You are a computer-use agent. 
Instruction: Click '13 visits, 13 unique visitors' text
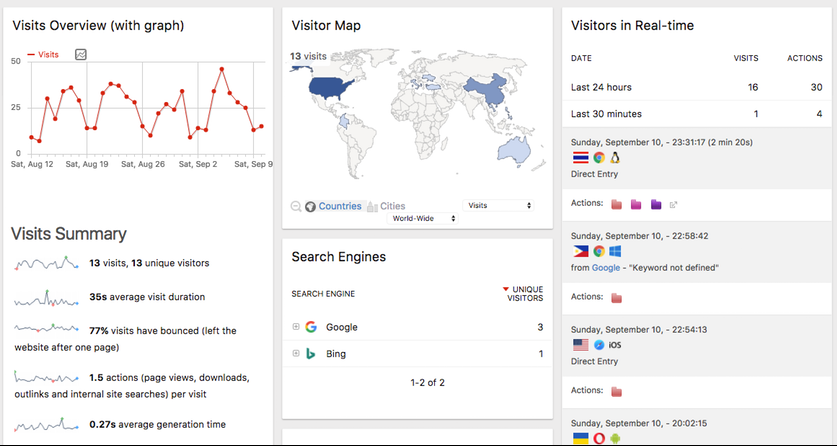(x=149, y=263)
